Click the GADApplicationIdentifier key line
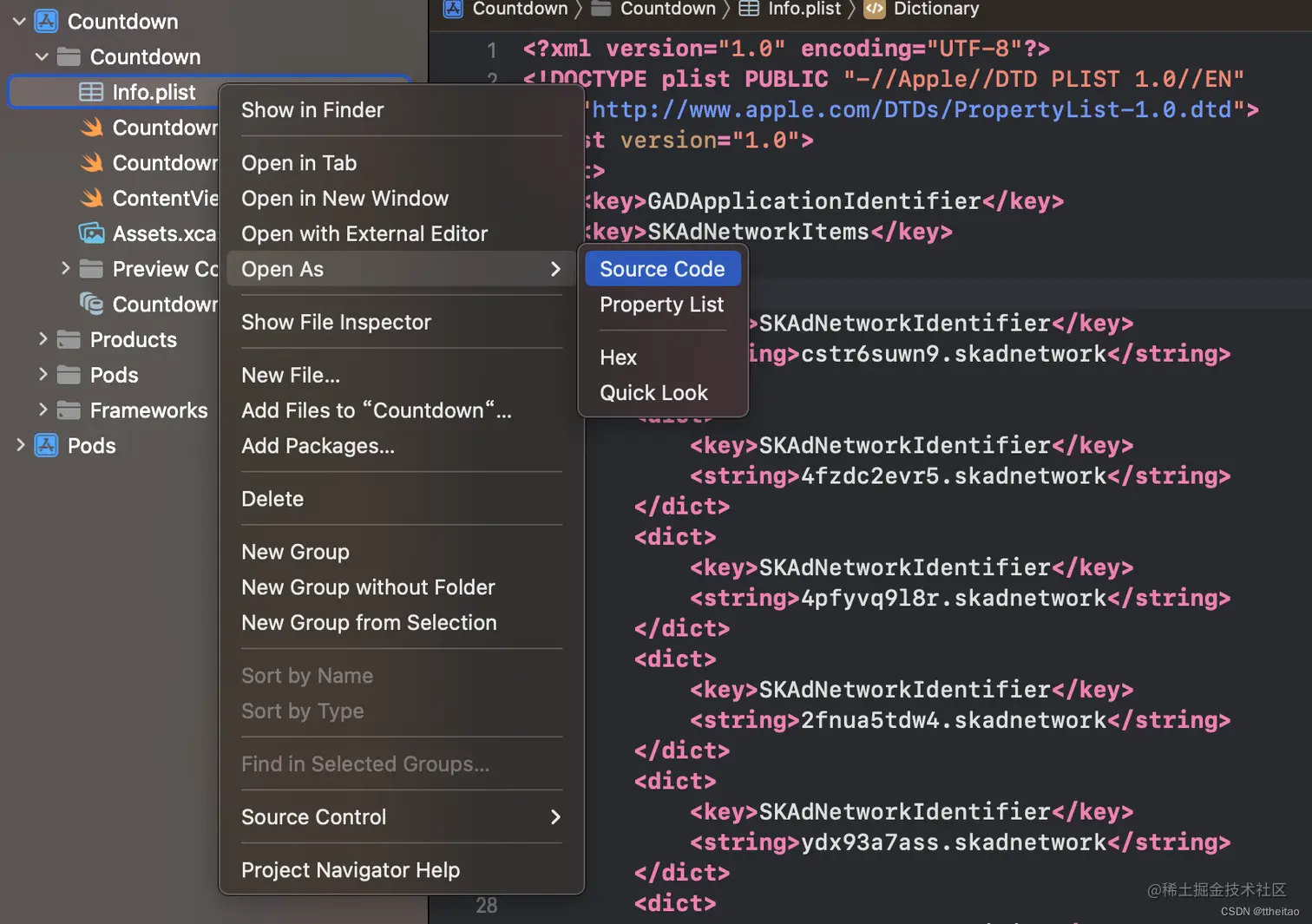 [823, 201]
